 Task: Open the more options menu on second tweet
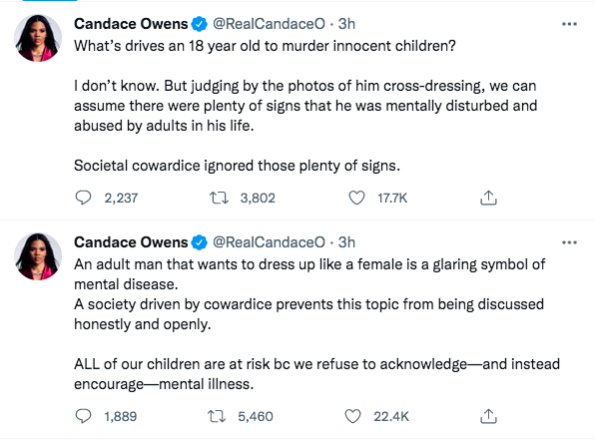569,243
